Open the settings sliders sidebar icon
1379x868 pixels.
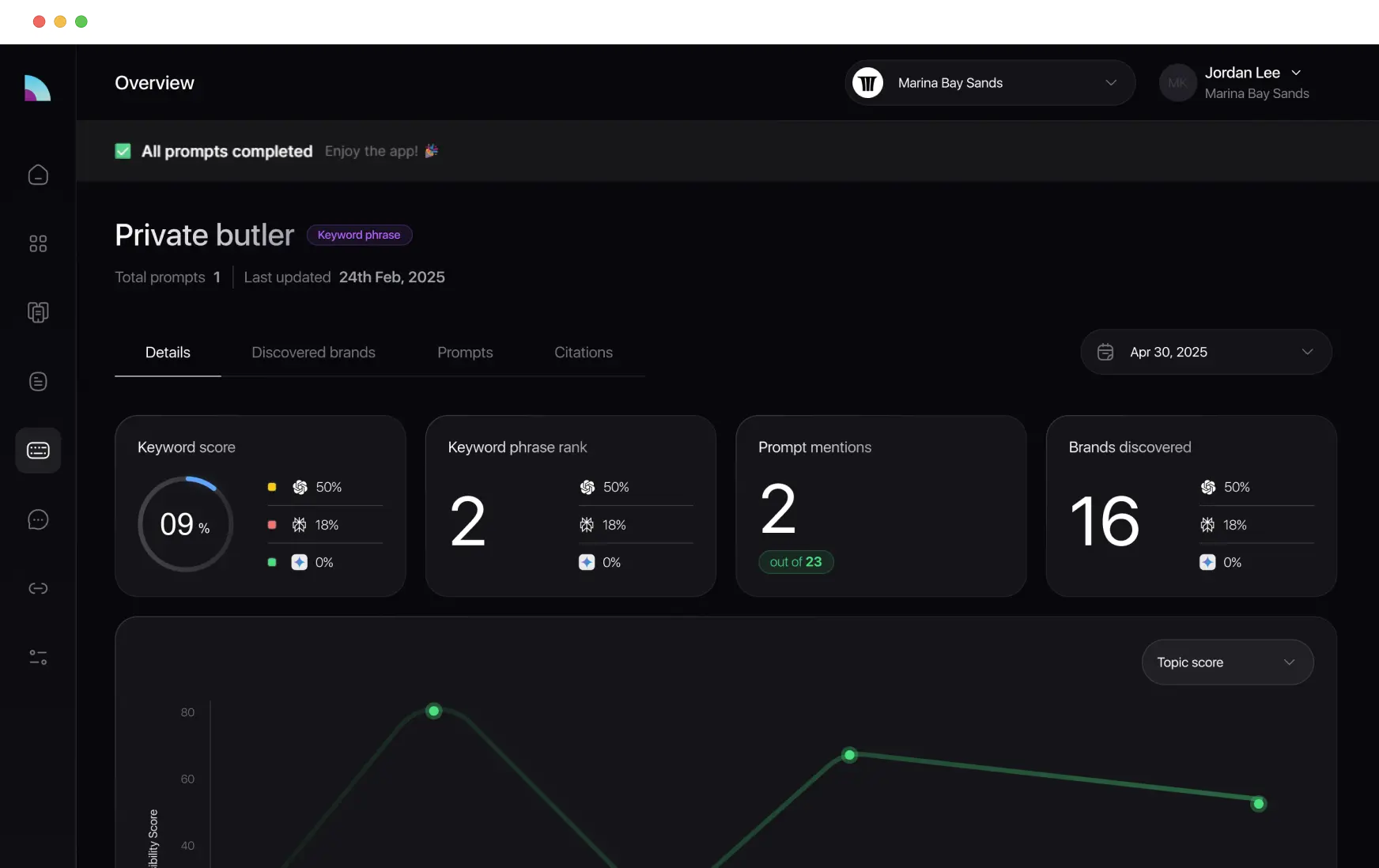(38, 657)
